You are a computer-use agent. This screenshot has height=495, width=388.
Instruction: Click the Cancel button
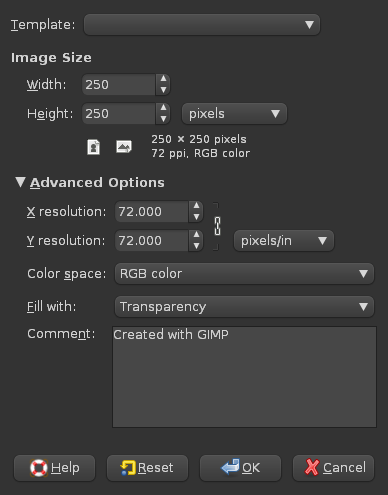333,468
